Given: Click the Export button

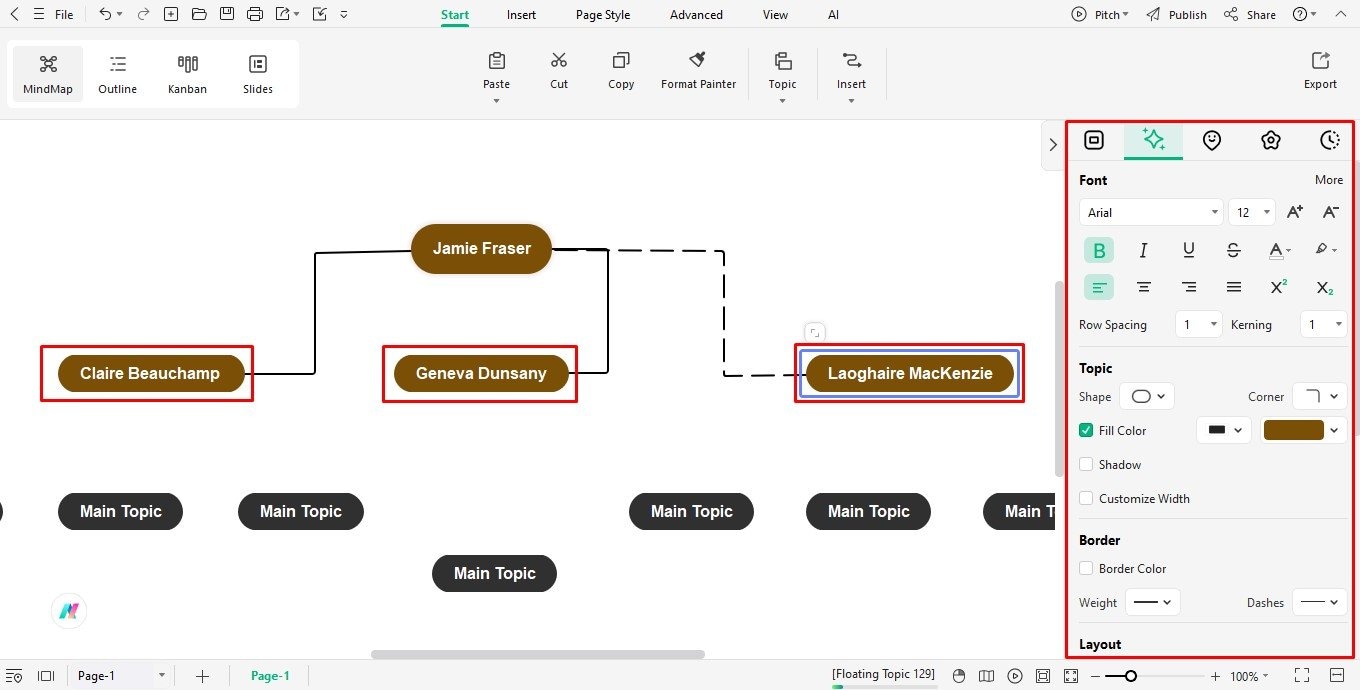Looking at the screenshot, I should (1320, 71).
